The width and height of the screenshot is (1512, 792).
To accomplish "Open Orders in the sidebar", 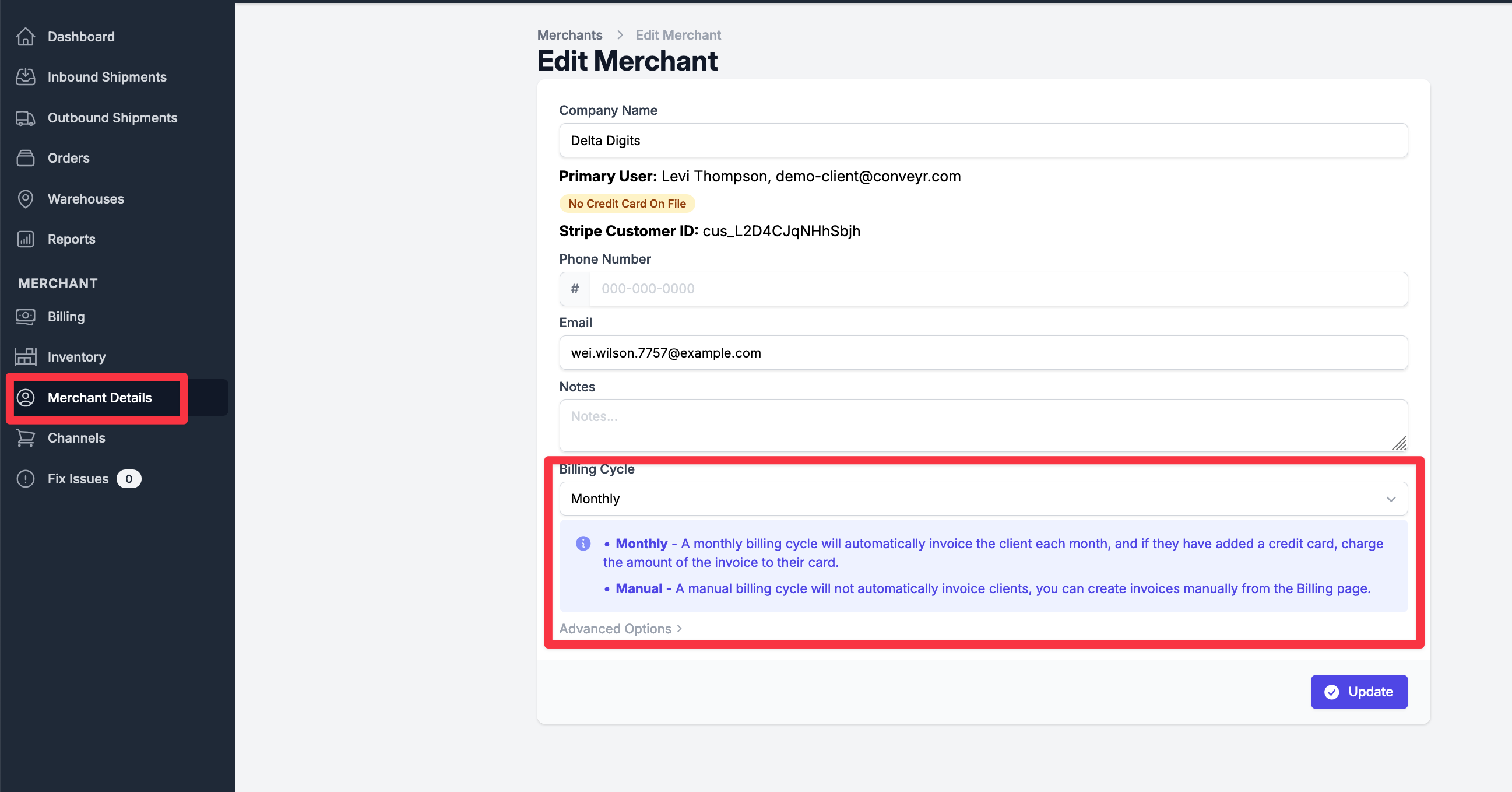I will coord(69,158).
